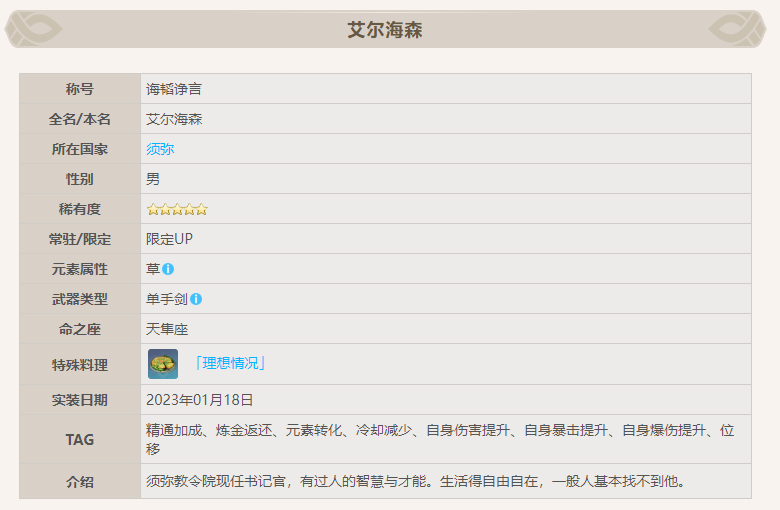Screen dimensions: 780x510
Task: Click the title text 诲韬诤言
Action: 174,89
